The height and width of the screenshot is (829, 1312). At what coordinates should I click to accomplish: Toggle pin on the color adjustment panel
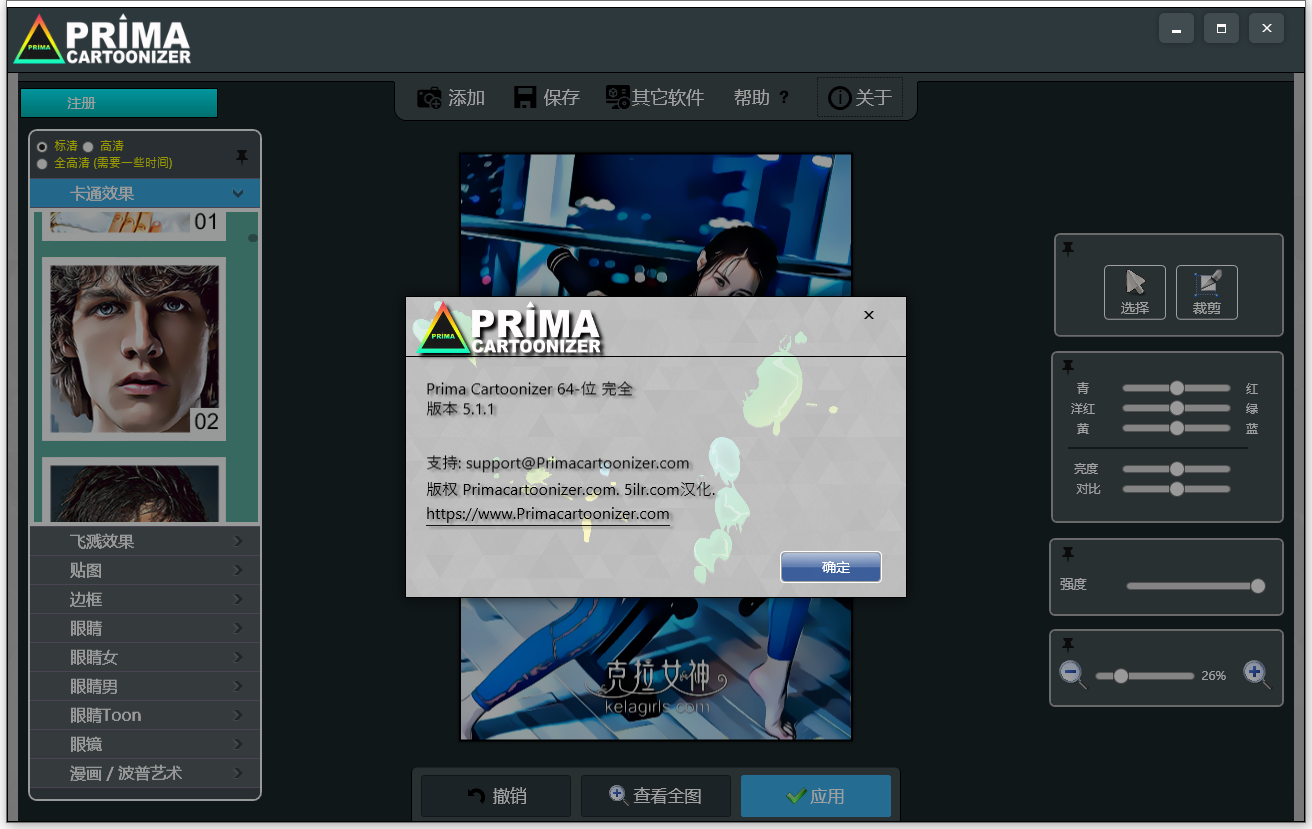point(1068,367)
